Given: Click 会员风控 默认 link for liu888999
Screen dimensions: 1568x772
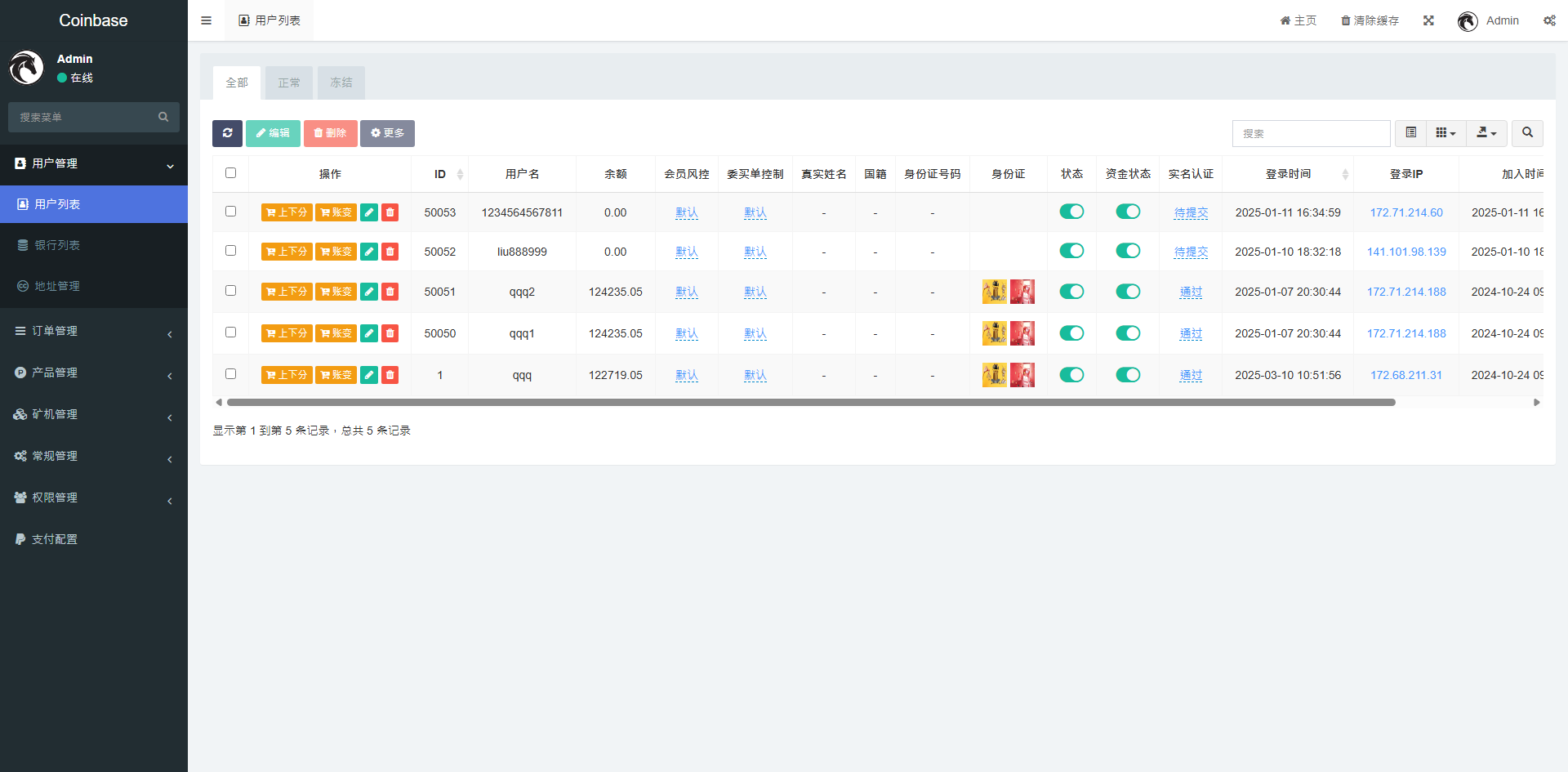Looking at the screenshot, I should click(x=687, y=252).
